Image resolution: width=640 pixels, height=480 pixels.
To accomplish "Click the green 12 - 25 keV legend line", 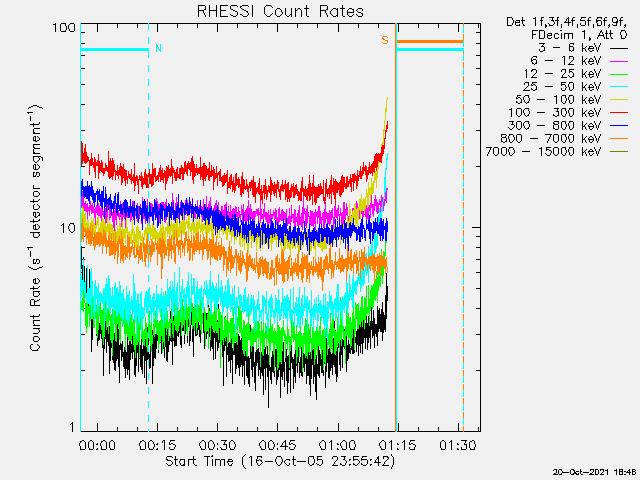I will click(619, 74).
